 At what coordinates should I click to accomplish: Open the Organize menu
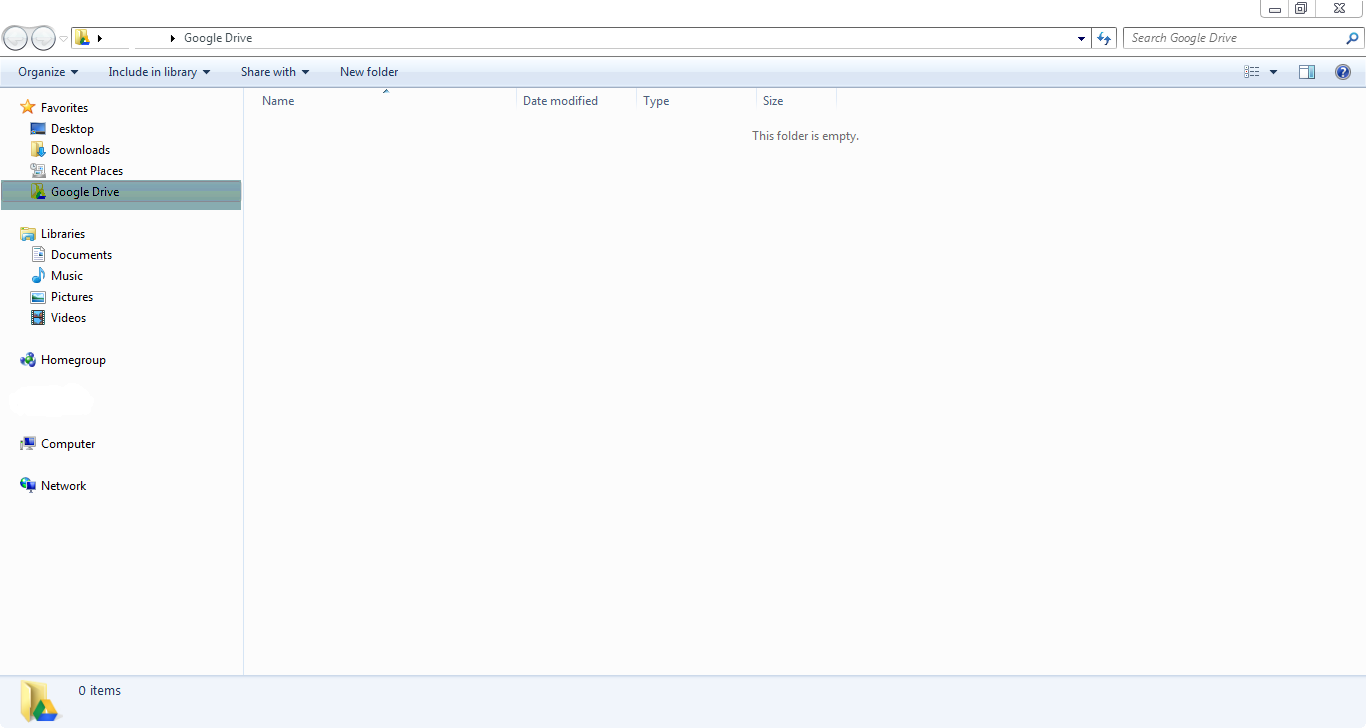[x=48, y=72]
